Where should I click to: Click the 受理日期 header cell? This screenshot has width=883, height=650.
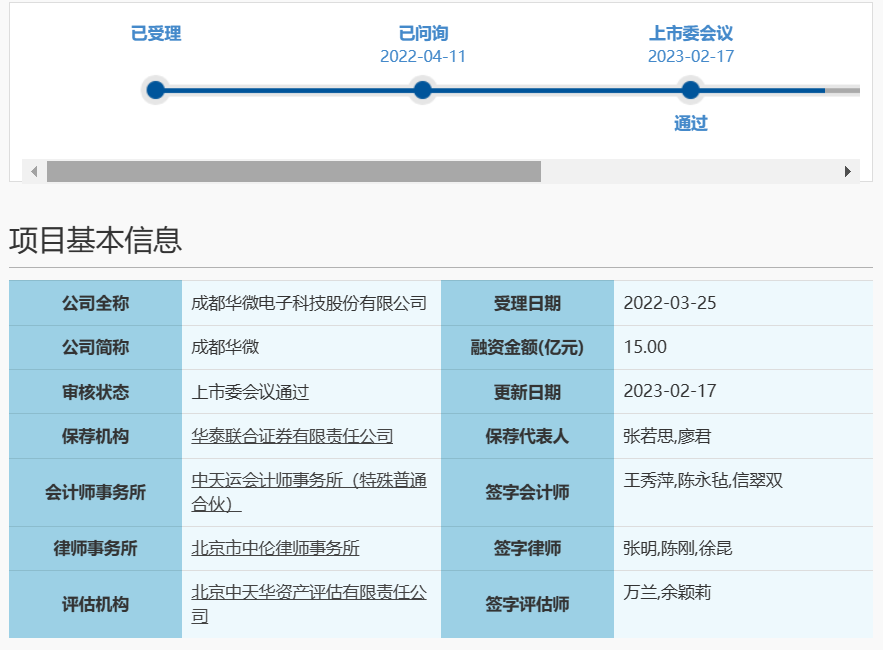point(527,303)
